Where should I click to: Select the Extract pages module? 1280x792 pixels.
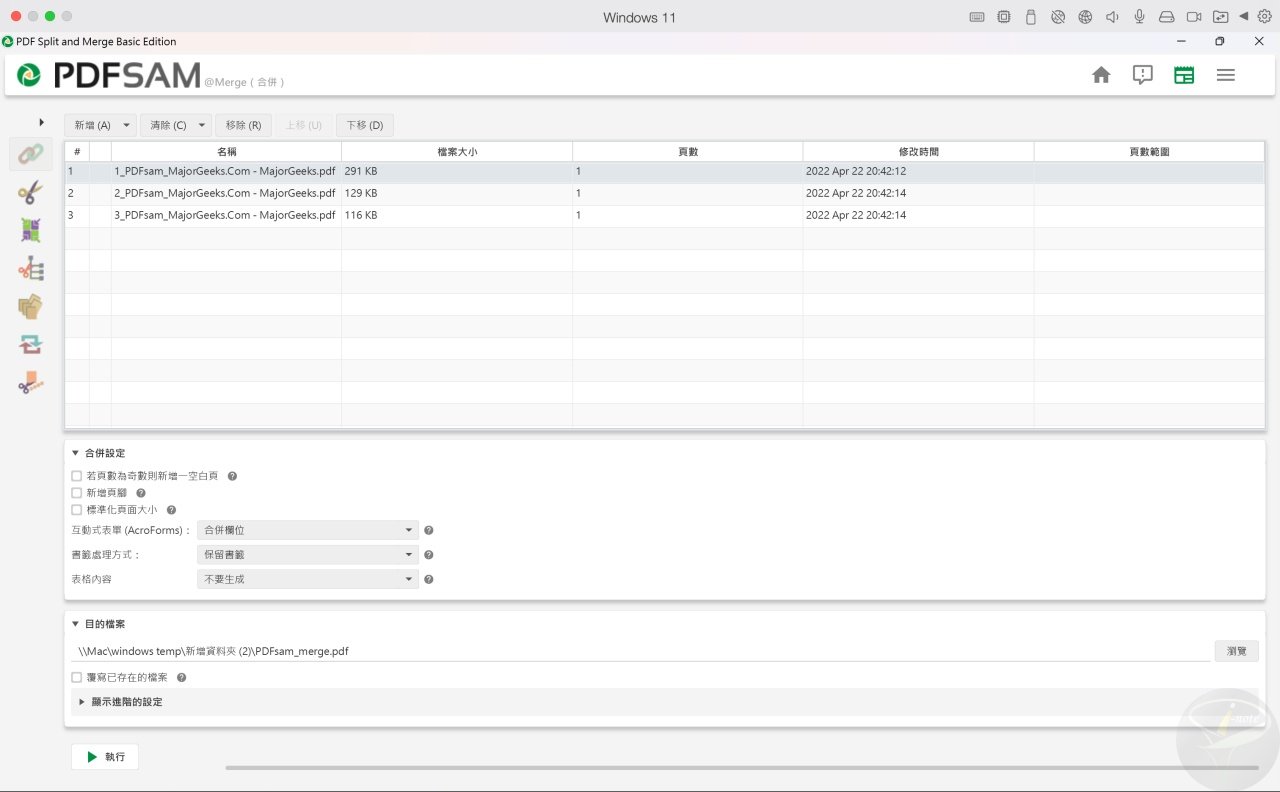30,306
